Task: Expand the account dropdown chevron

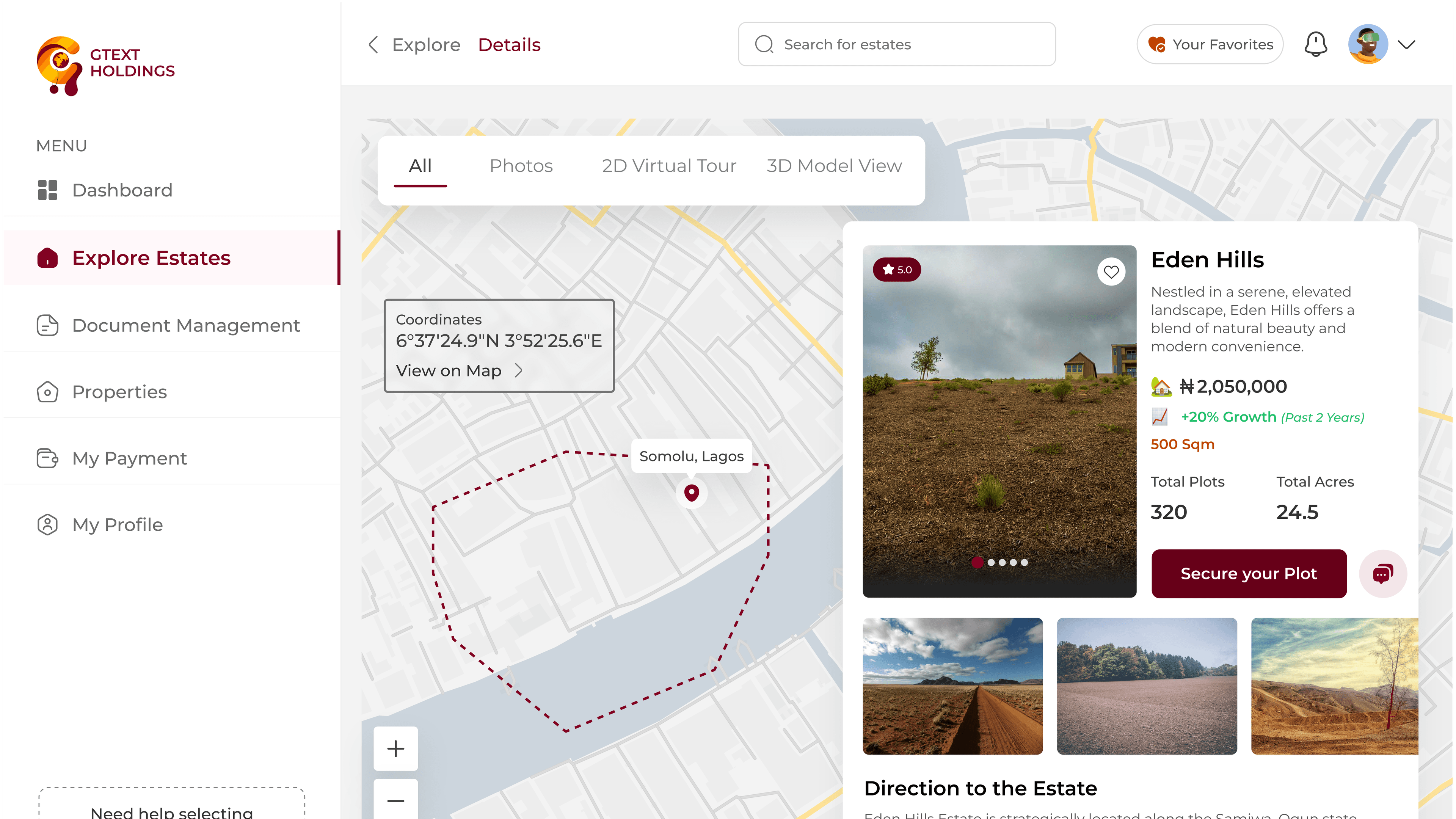Action: [x=1406, y=45]
